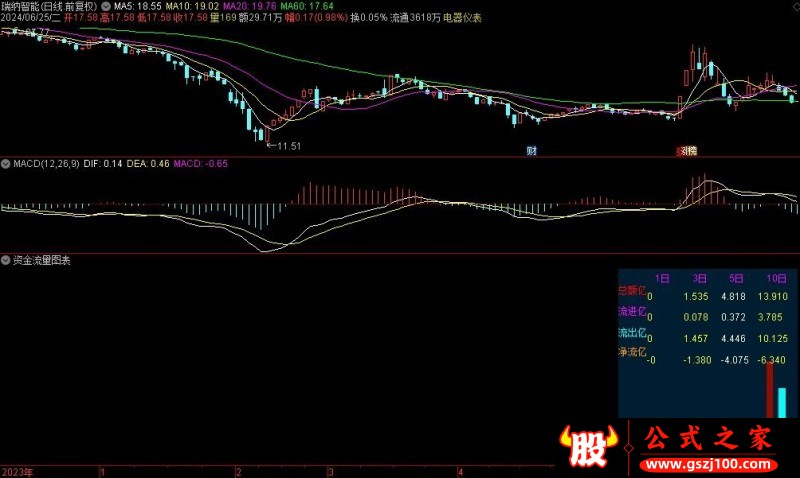Click month marker 1 on the time axis
This screenshot has height=478, width=800.
tap(103, 472)
